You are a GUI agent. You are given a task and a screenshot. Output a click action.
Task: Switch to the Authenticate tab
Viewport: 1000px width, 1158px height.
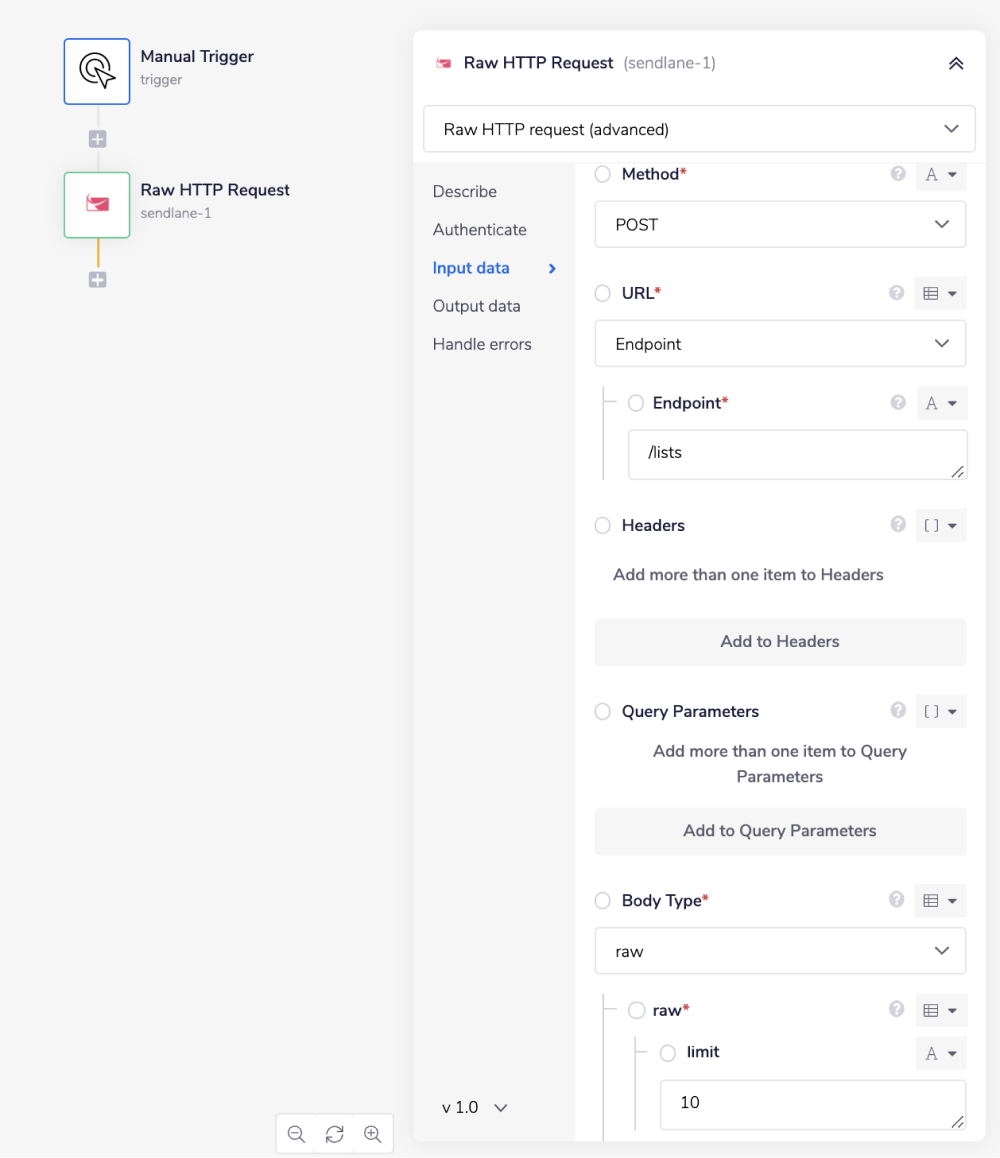coord(479,230)
